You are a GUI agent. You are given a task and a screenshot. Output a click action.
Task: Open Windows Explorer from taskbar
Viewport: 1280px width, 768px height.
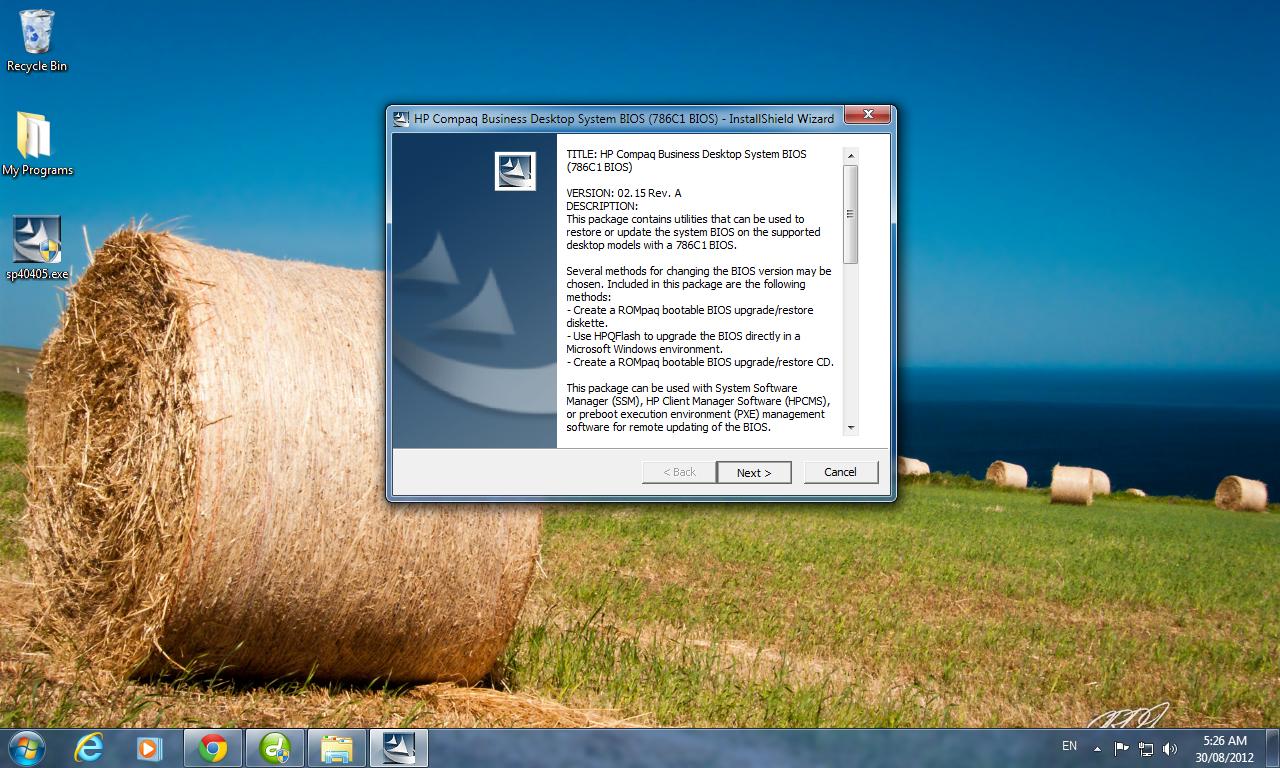336,747
